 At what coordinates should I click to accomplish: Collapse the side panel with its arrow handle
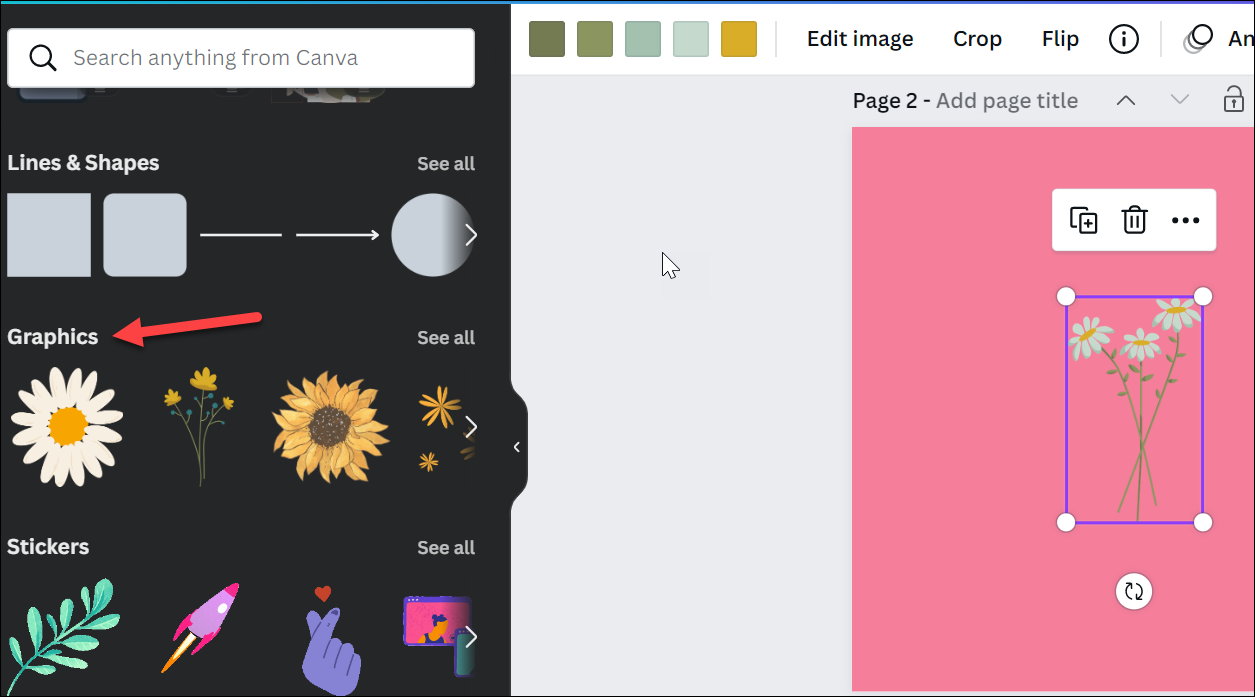pyautogui.click(x=517, y=447)
